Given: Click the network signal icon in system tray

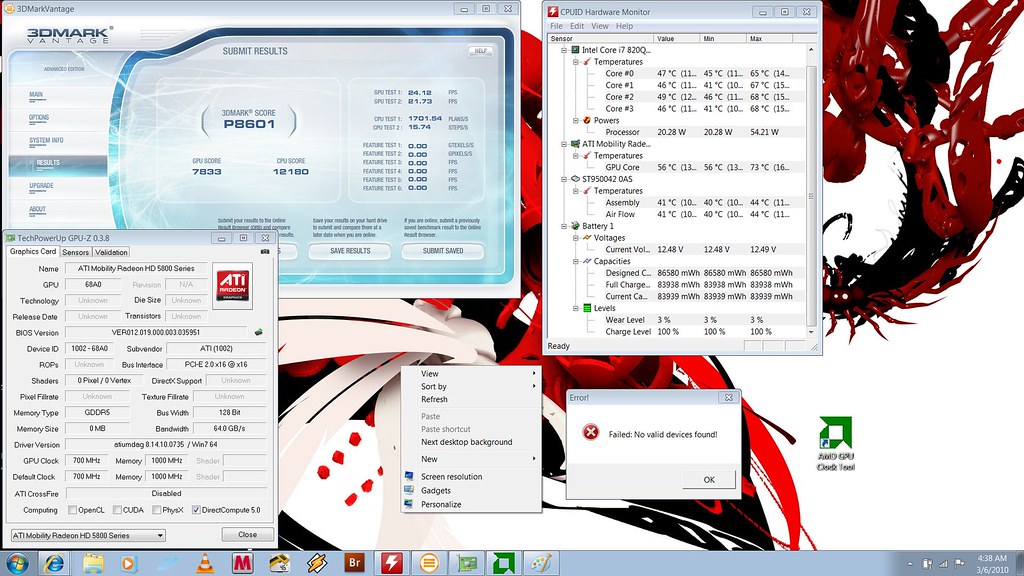Looking at the screenshot, I should pos(943,563).
